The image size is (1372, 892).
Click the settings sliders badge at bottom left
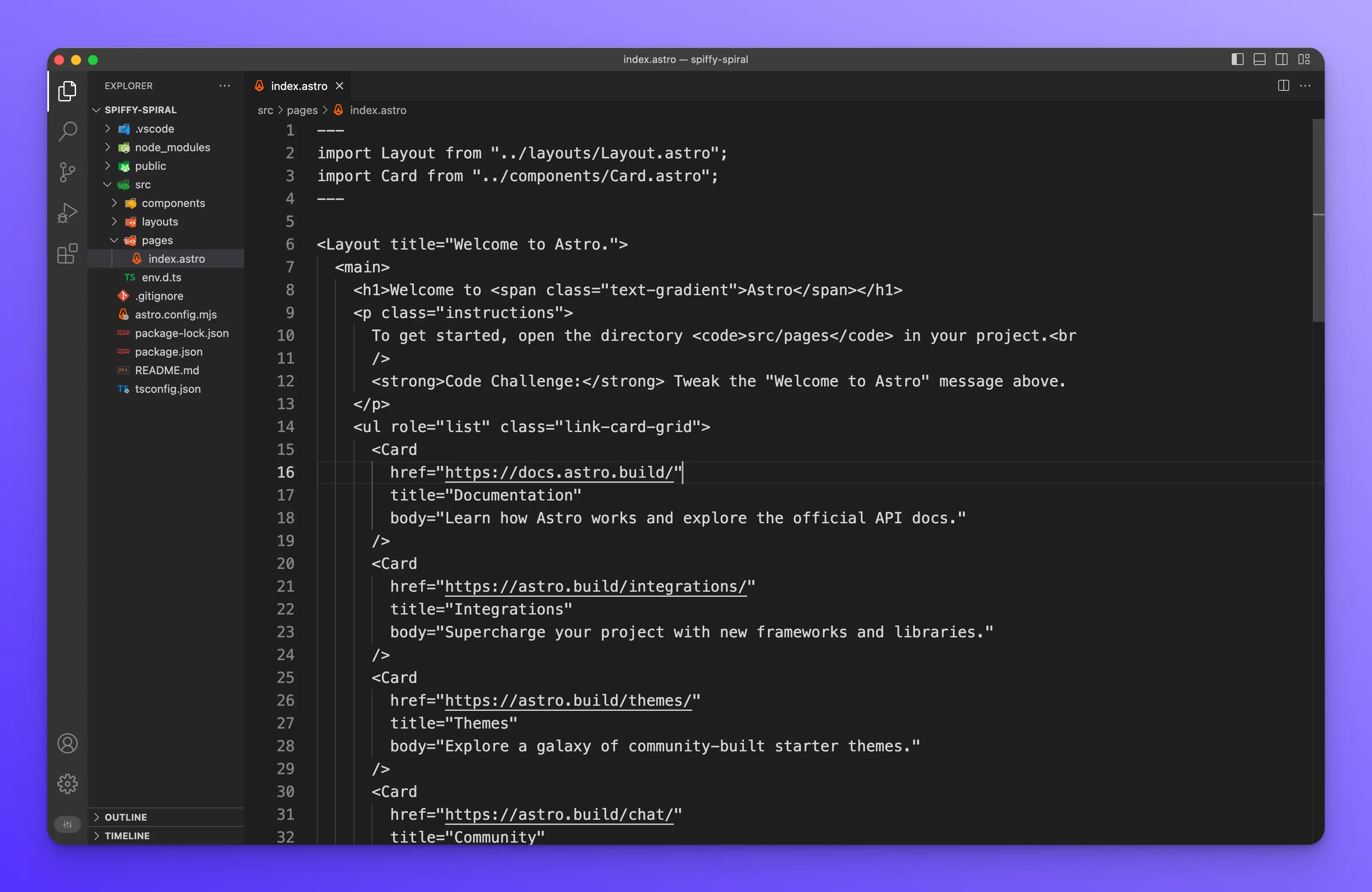click(x=68, y=824)
